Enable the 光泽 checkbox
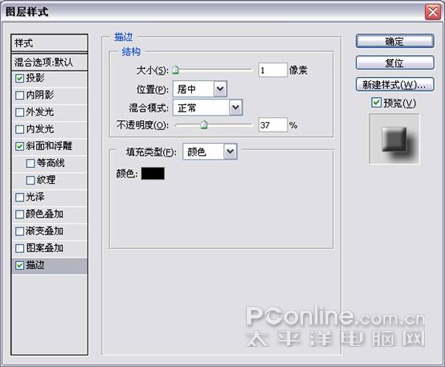The width and height of the screenshot is (445, 367). [19, 197]
